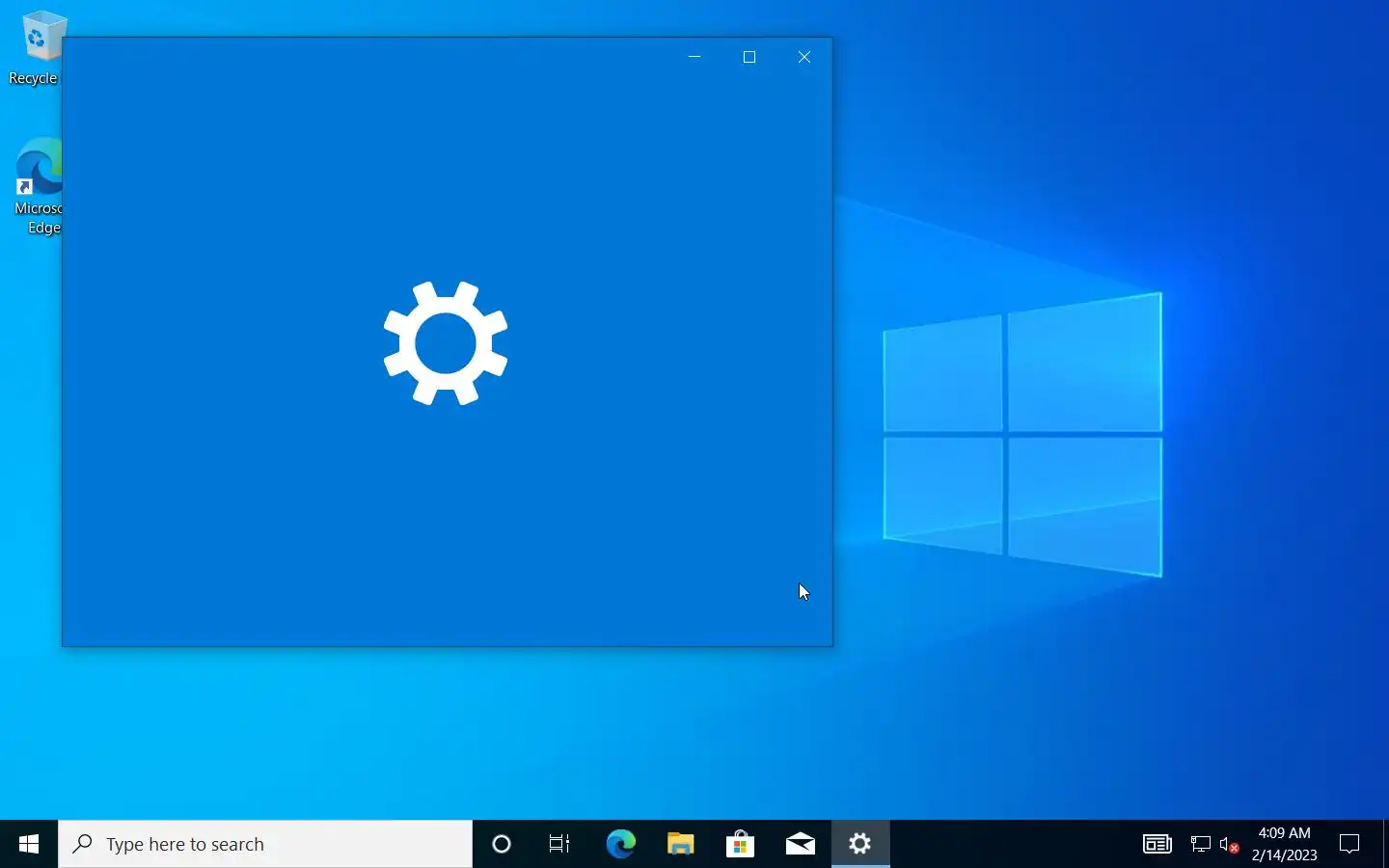
Task: Click the muted speaker volume icon
Action: click(x=1230, y=845)
